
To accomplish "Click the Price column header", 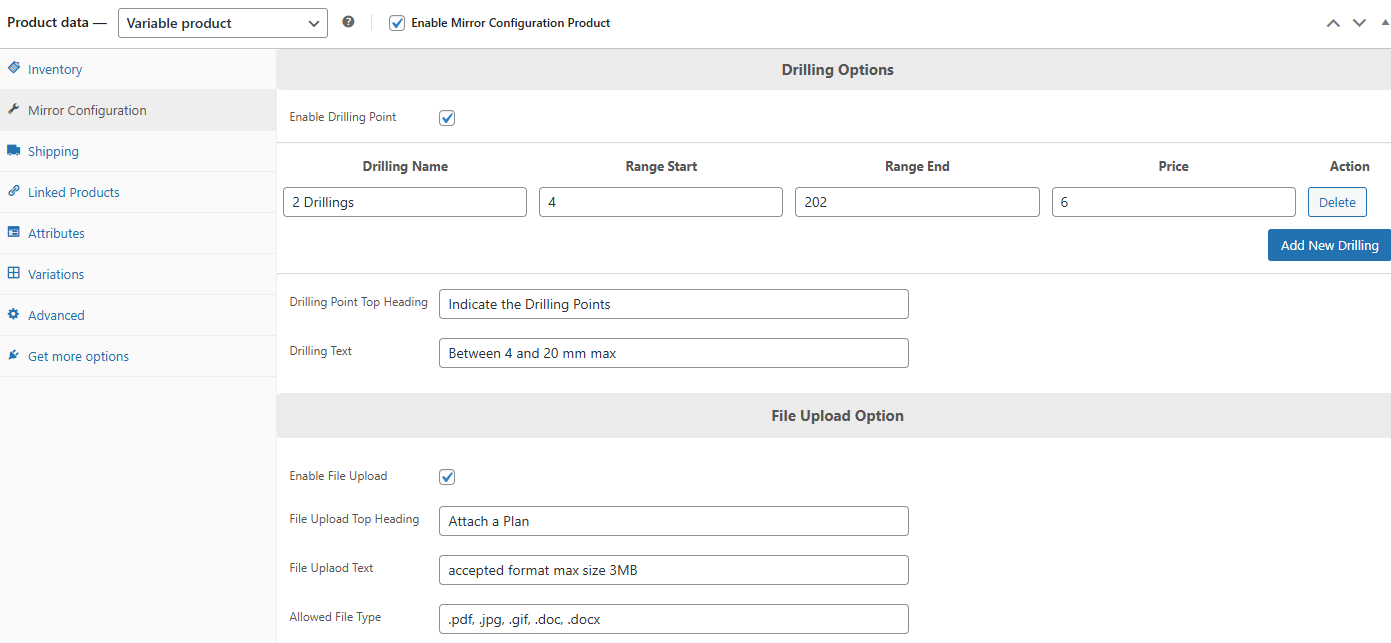I will point(1174,167).
